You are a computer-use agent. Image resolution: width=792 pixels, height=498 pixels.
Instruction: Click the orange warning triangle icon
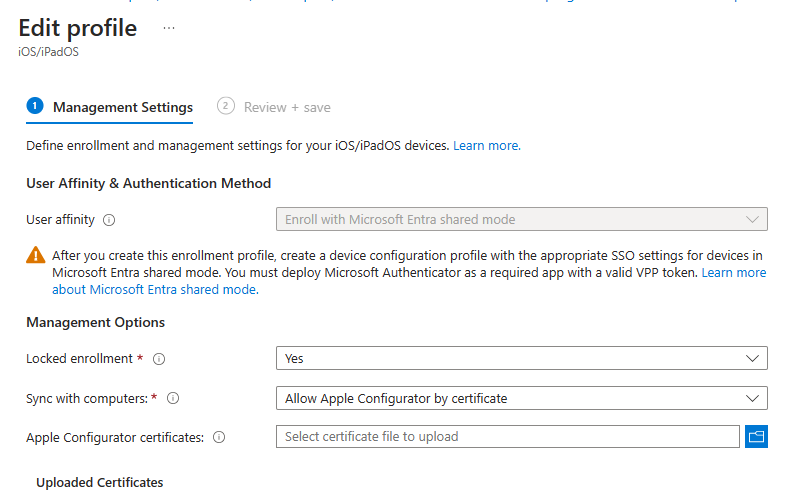click(x=35, y=255)
